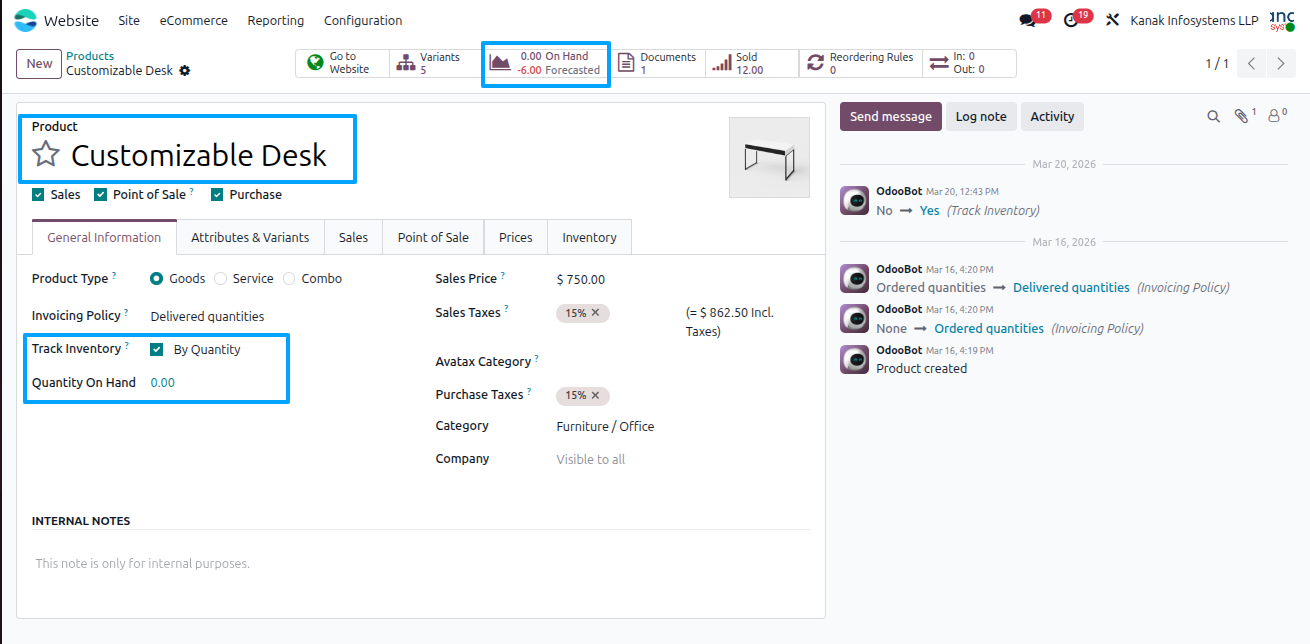Open Products breadcrumb link
The height and width of the screenshot is (644, 1310).
coord(90,56)
